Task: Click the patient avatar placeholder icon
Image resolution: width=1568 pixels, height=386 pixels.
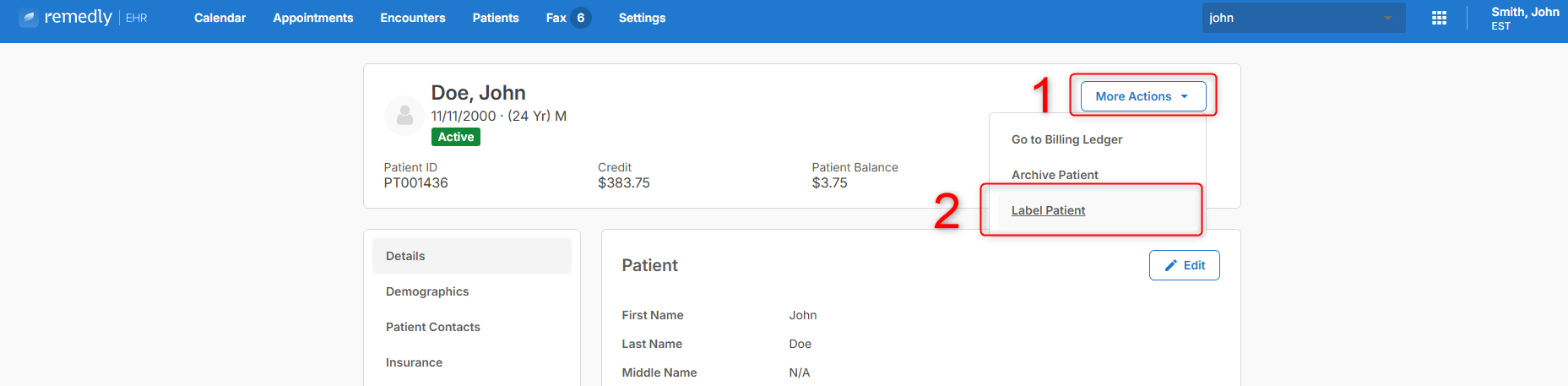Action: click(404, 116)
